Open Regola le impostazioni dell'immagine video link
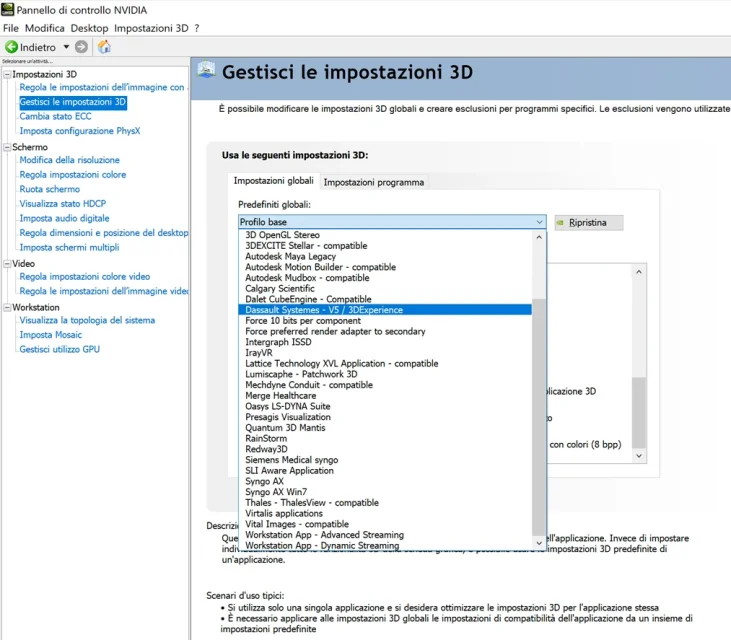The width and height of the screenshot is (731, 640). (104, 291)
